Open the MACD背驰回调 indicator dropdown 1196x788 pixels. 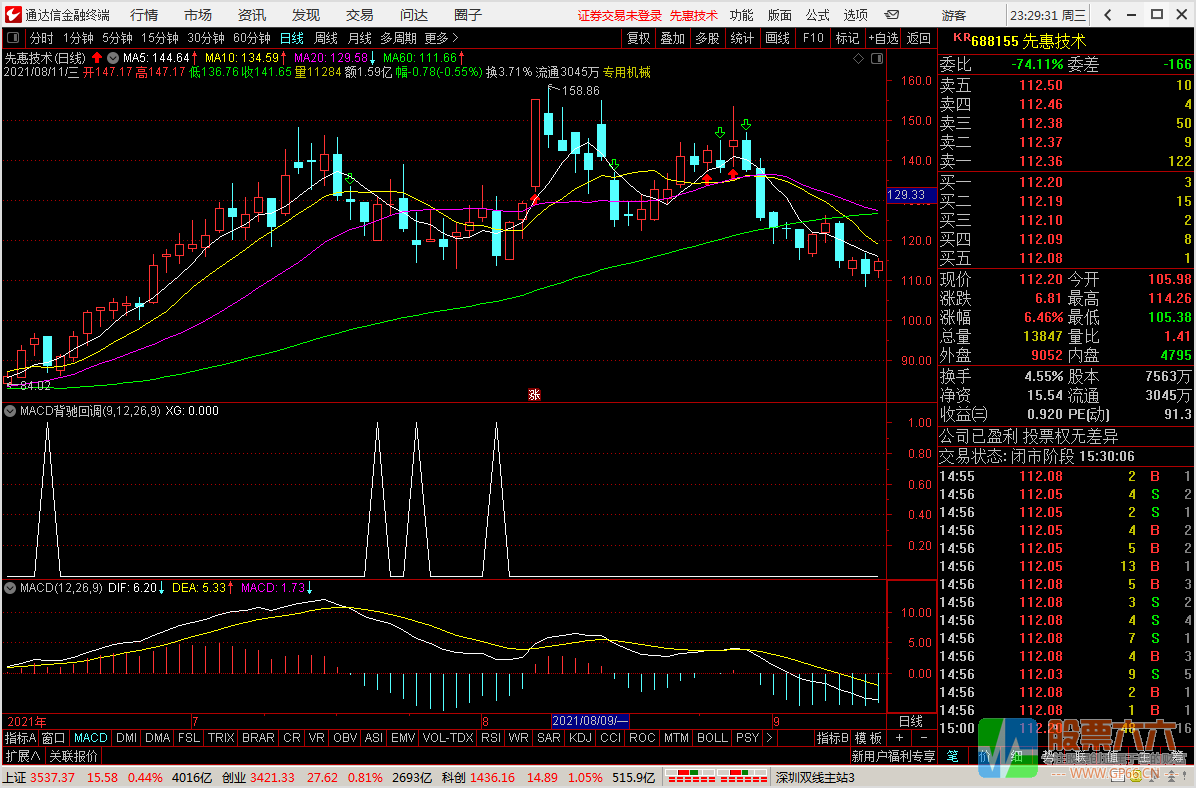point(11,410)
